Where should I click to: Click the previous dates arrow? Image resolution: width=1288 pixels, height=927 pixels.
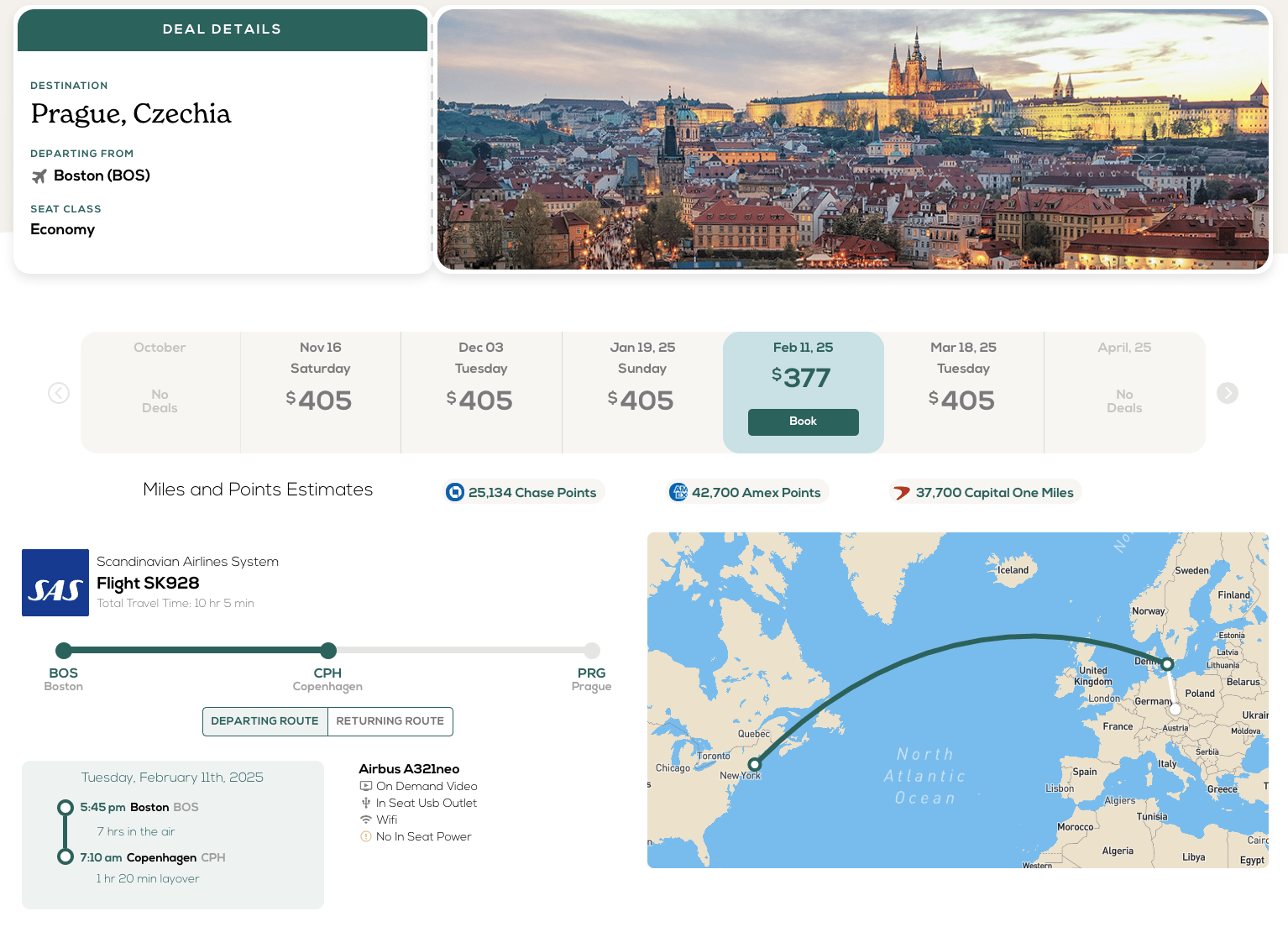coord(59,393)
